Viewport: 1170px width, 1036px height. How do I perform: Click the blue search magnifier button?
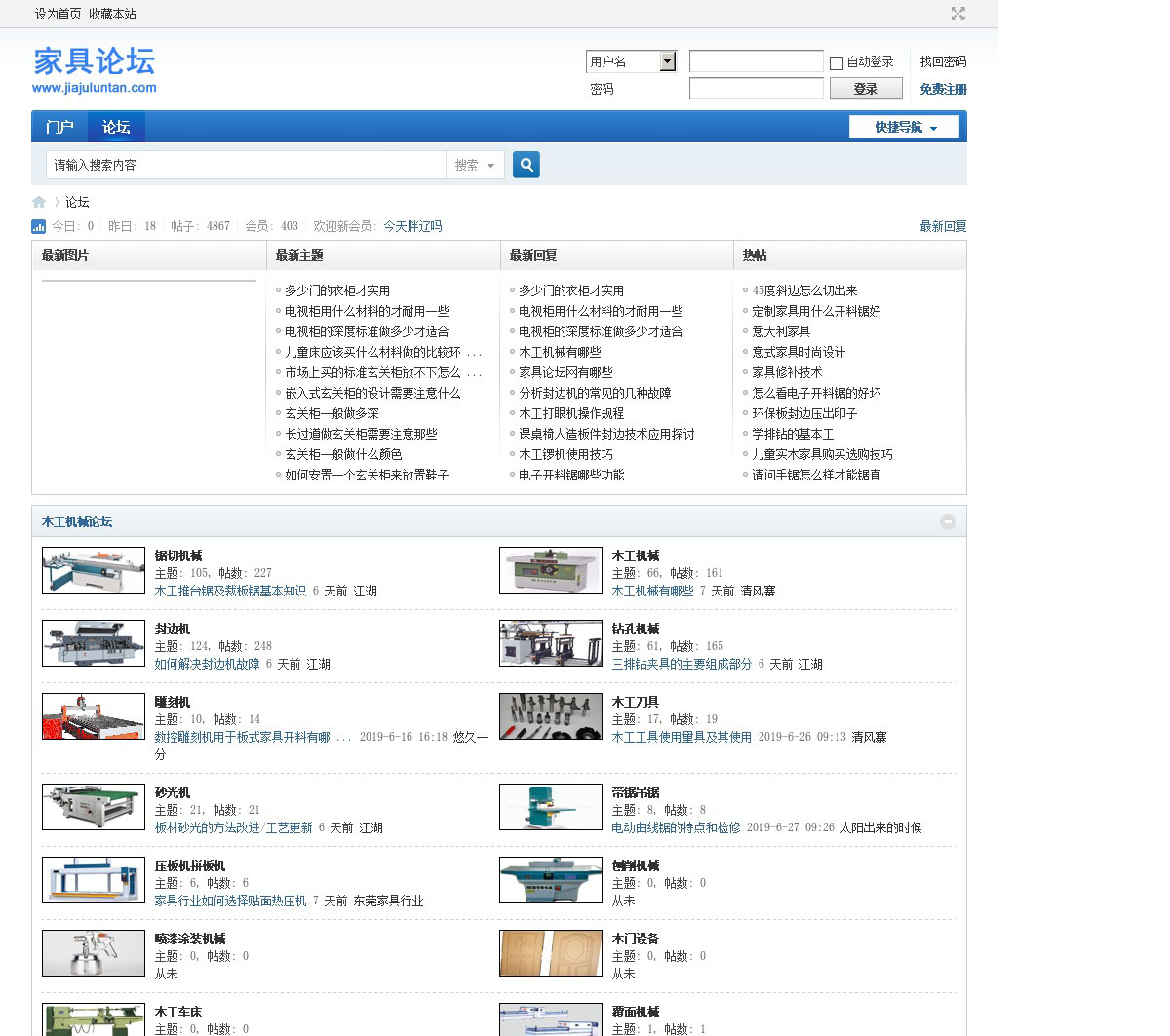click(x=526, y=165)
